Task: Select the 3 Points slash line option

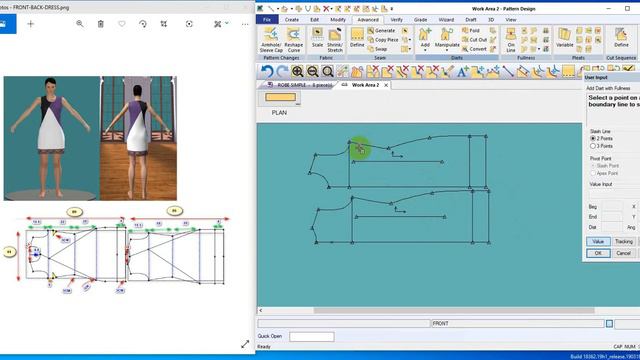Action: [x=593, y=146]
